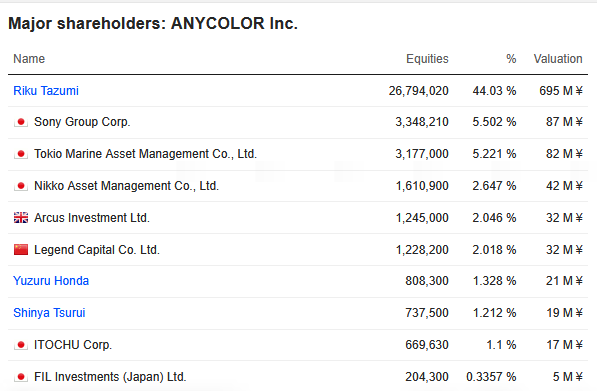Screen dimensions: 597x391
Task: Open the Yuzuru Honda profile link
Action: 51,281
